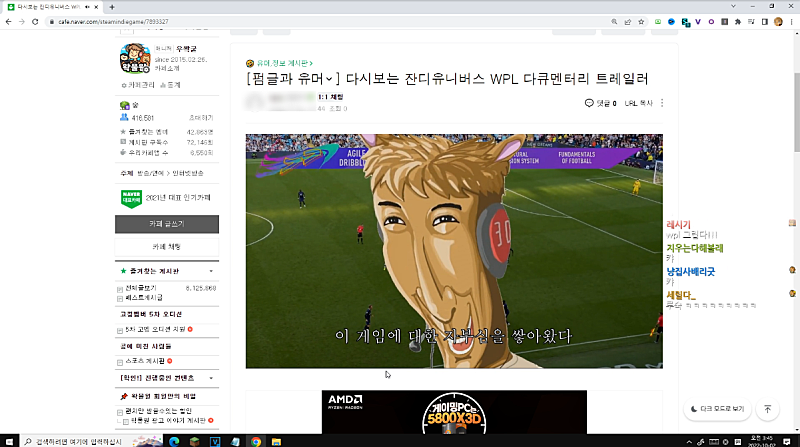
Task: Click the scroll-to-top arrow button
Action: point(767,409)
